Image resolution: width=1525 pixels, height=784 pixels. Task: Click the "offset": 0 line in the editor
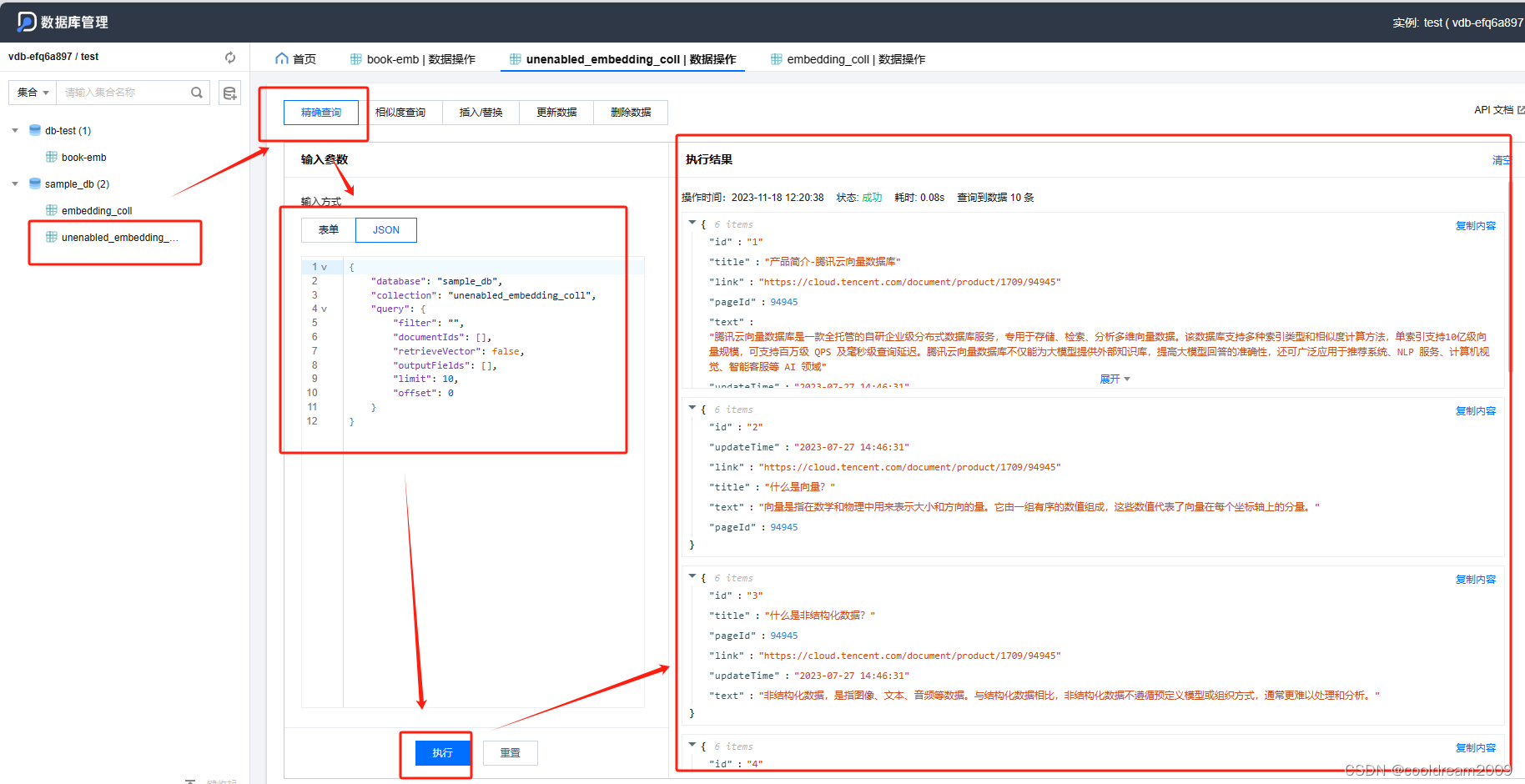[x=423, y=394]
